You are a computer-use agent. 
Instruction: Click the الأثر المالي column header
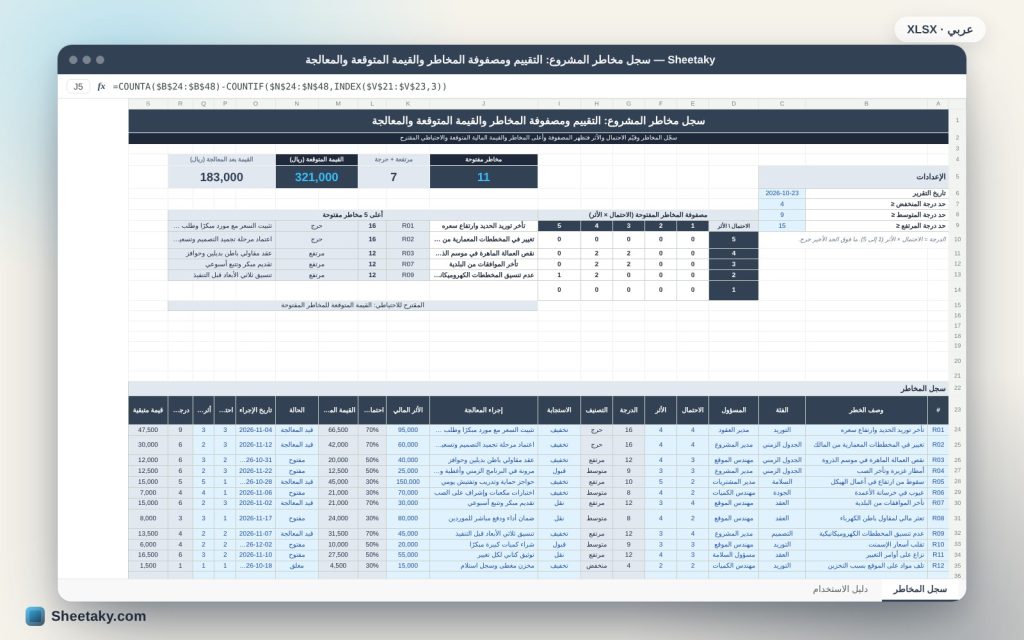coord(408,410)
